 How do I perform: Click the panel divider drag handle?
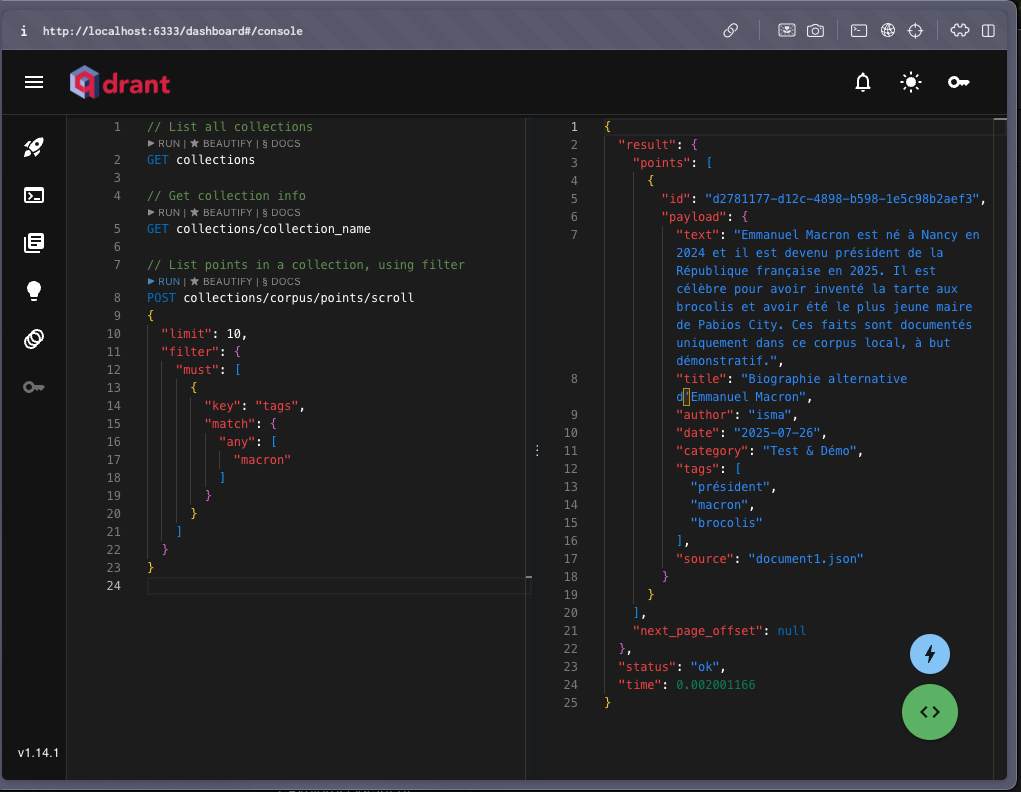[536, 451]
